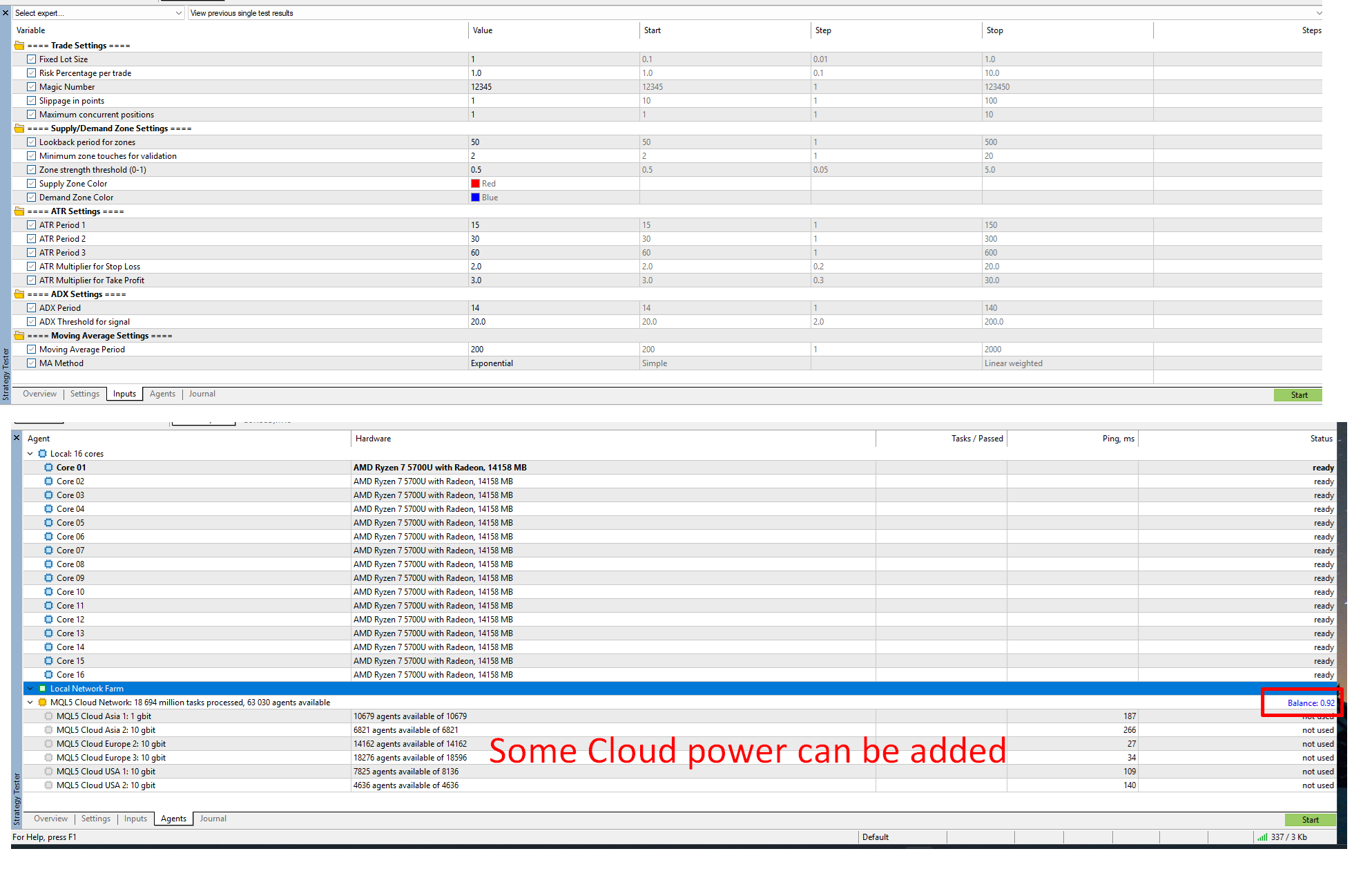
Task: Click the MQL5 Cloud Network gear icon
Action: pos(42,703)
